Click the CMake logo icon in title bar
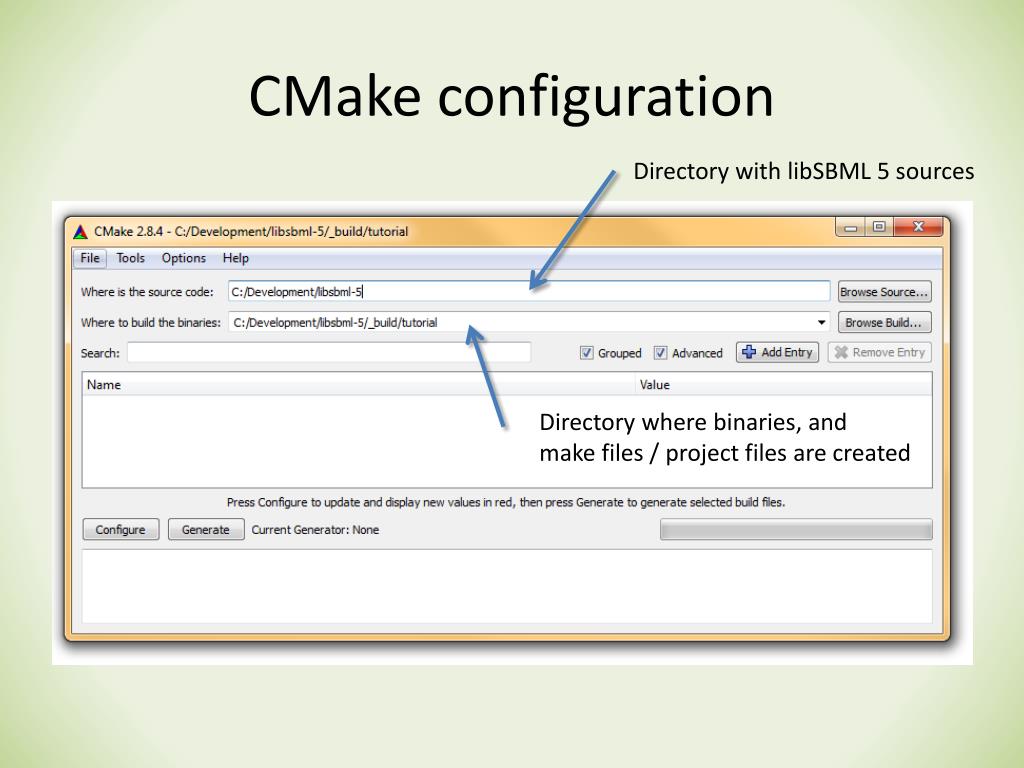 [x=80, y=232]
